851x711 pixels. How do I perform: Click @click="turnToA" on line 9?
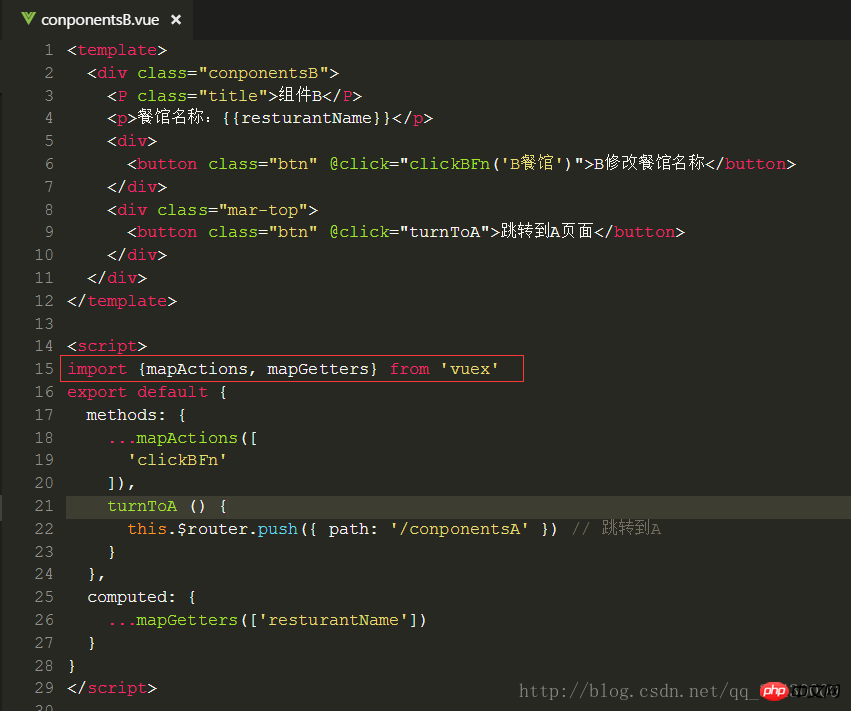(x=410, y=232)
